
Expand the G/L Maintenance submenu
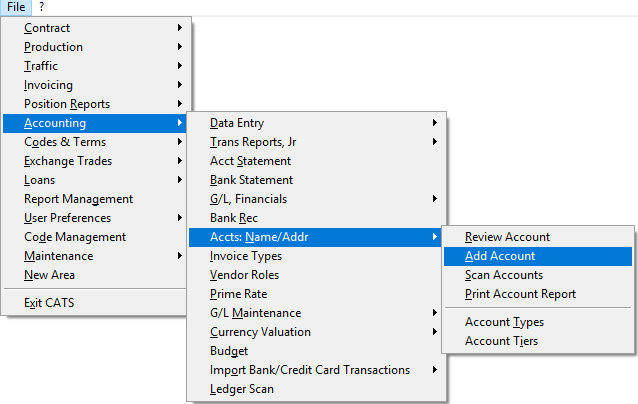click(316, 313)
